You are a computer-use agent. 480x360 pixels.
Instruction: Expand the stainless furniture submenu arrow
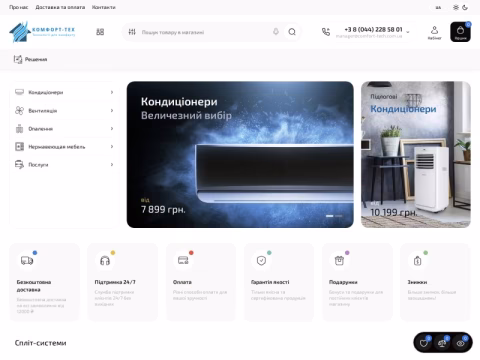tap(112, 146)
